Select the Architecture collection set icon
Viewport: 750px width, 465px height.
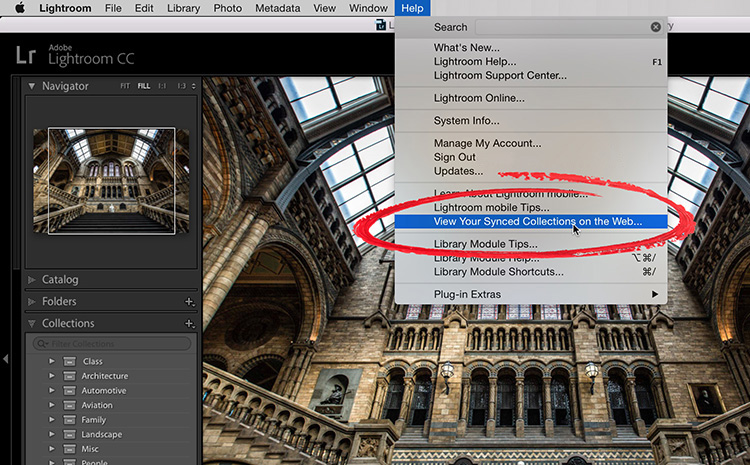tap(69, 376)
